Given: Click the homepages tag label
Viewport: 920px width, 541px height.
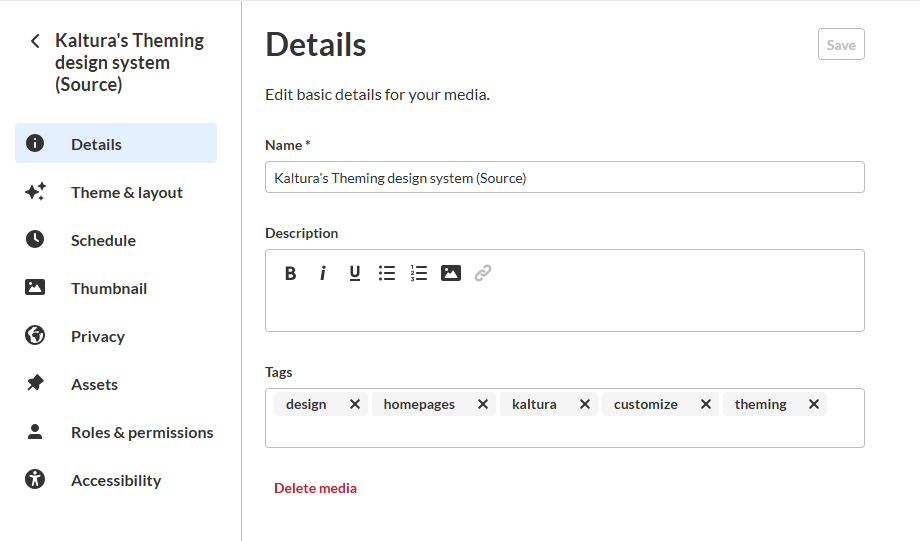Looking at the screenshot, I should tap(419, 404).
